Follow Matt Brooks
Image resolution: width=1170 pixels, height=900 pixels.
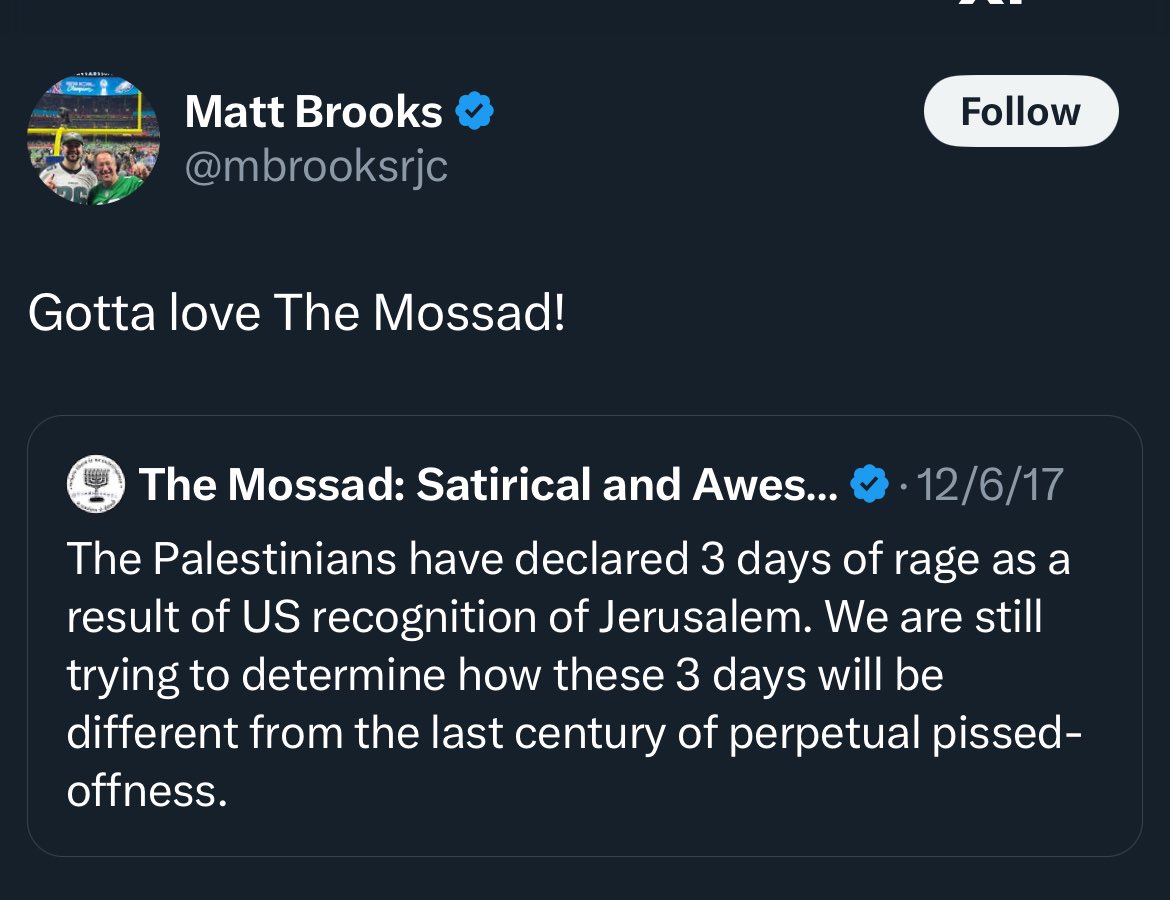point(1020,111)
